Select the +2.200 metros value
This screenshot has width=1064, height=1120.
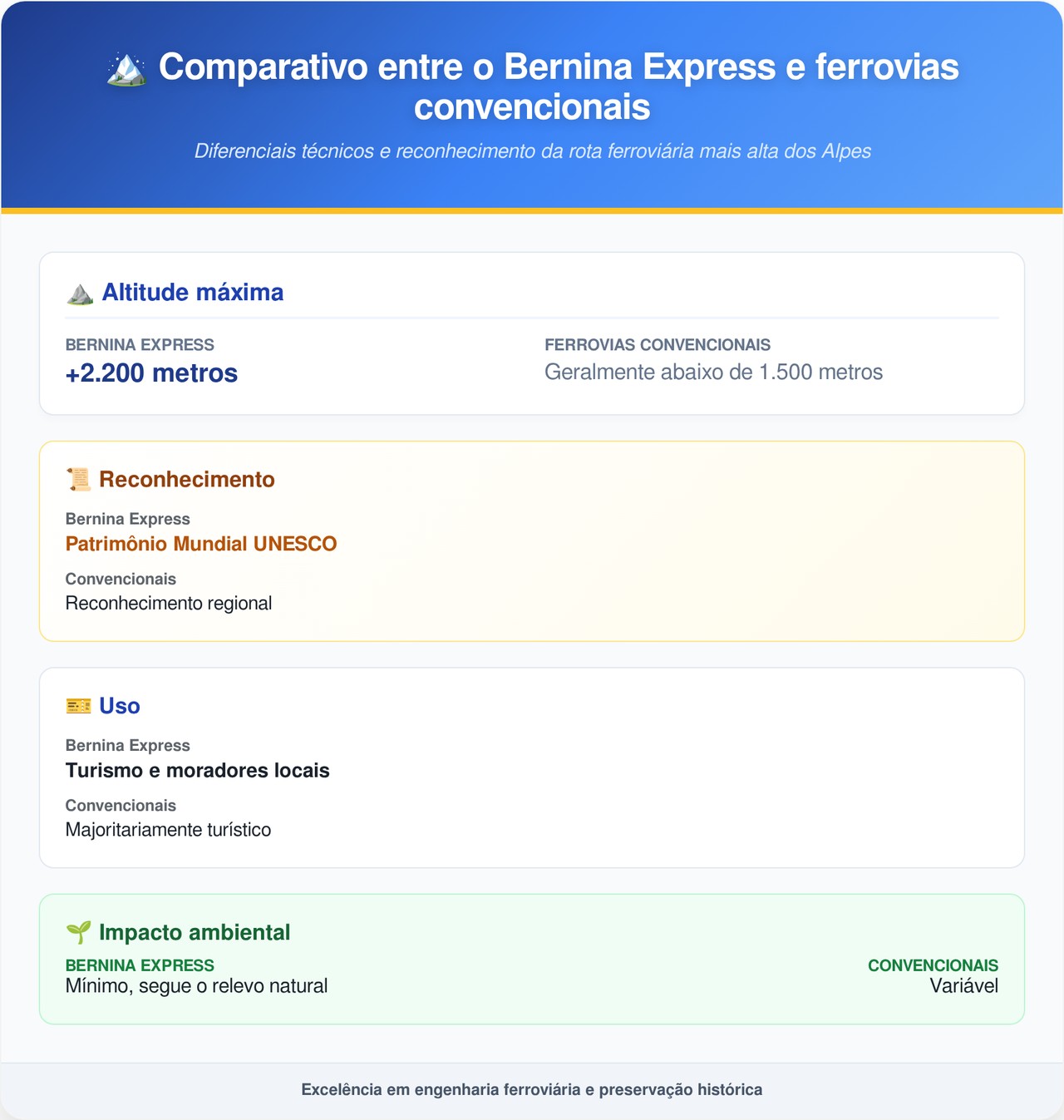[151, 373]
